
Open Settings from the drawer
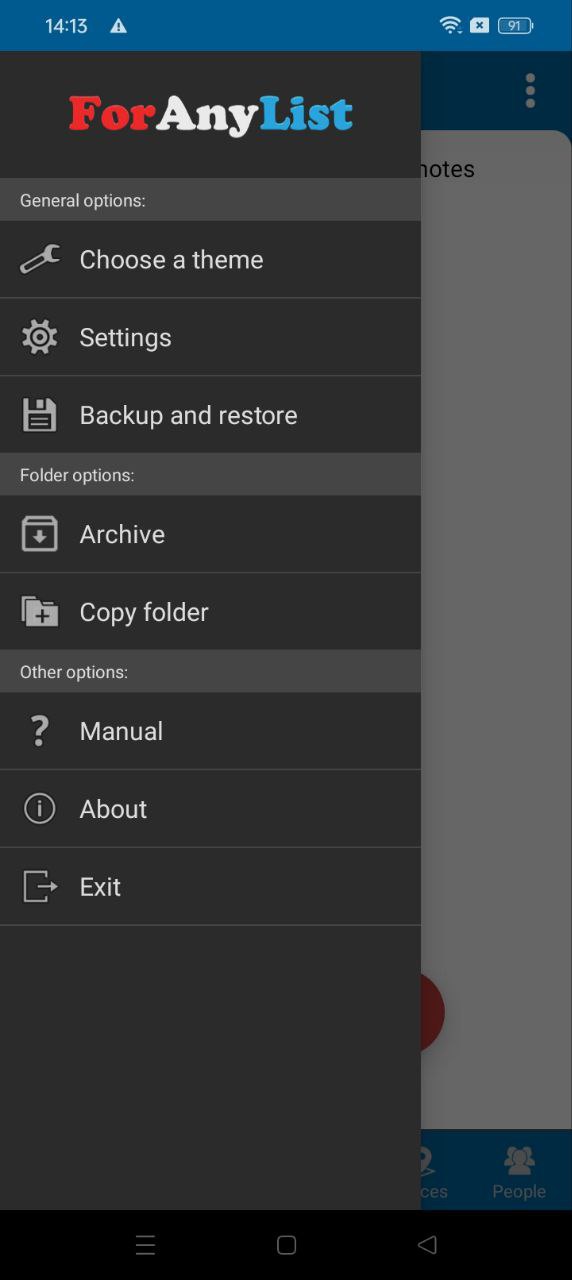(210, 338)
